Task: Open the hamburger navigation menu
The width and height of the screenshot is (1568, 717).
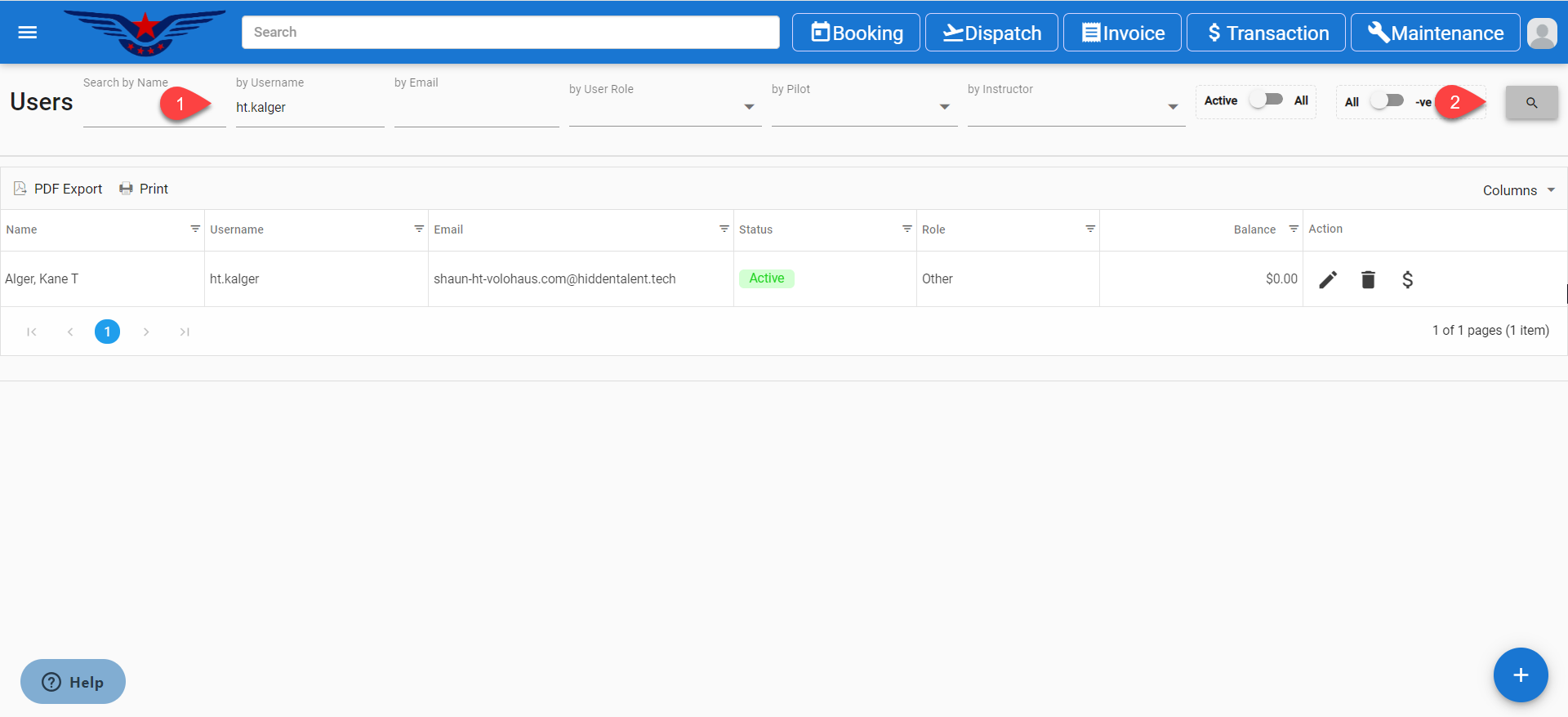Action: click(28, 33)
